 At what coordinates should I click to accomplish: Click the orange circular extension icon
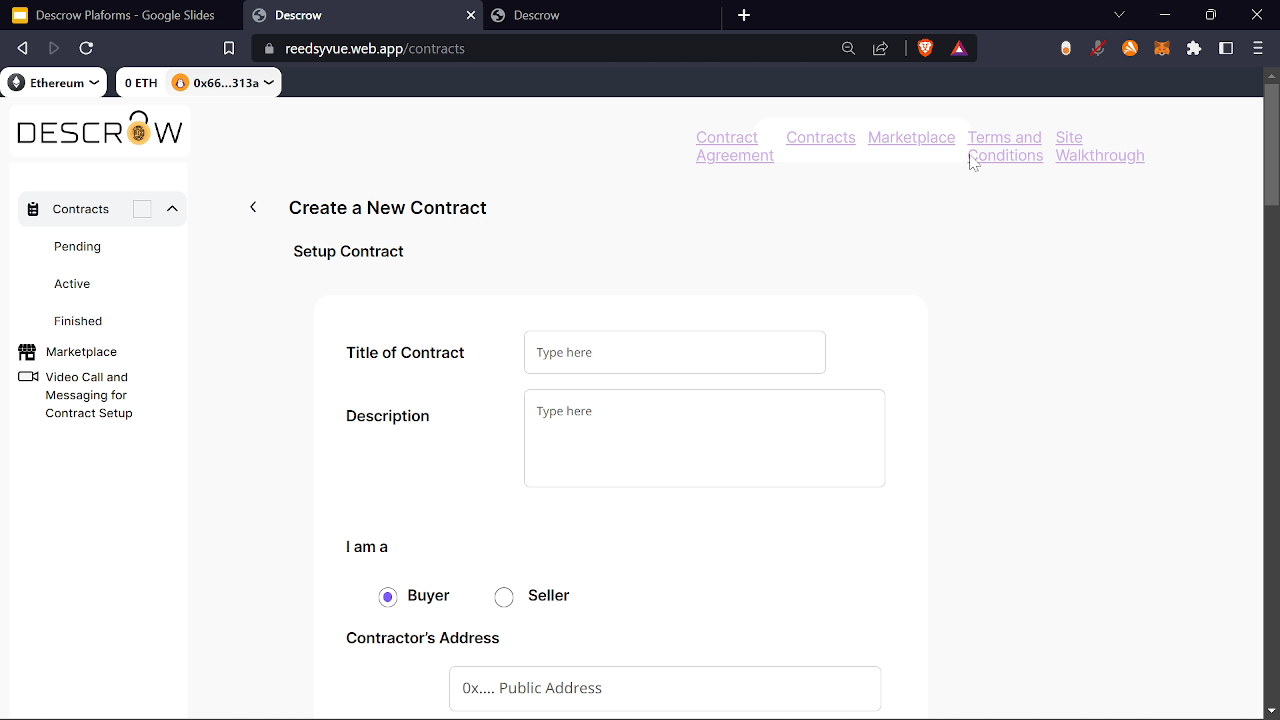click(1130, 48)
